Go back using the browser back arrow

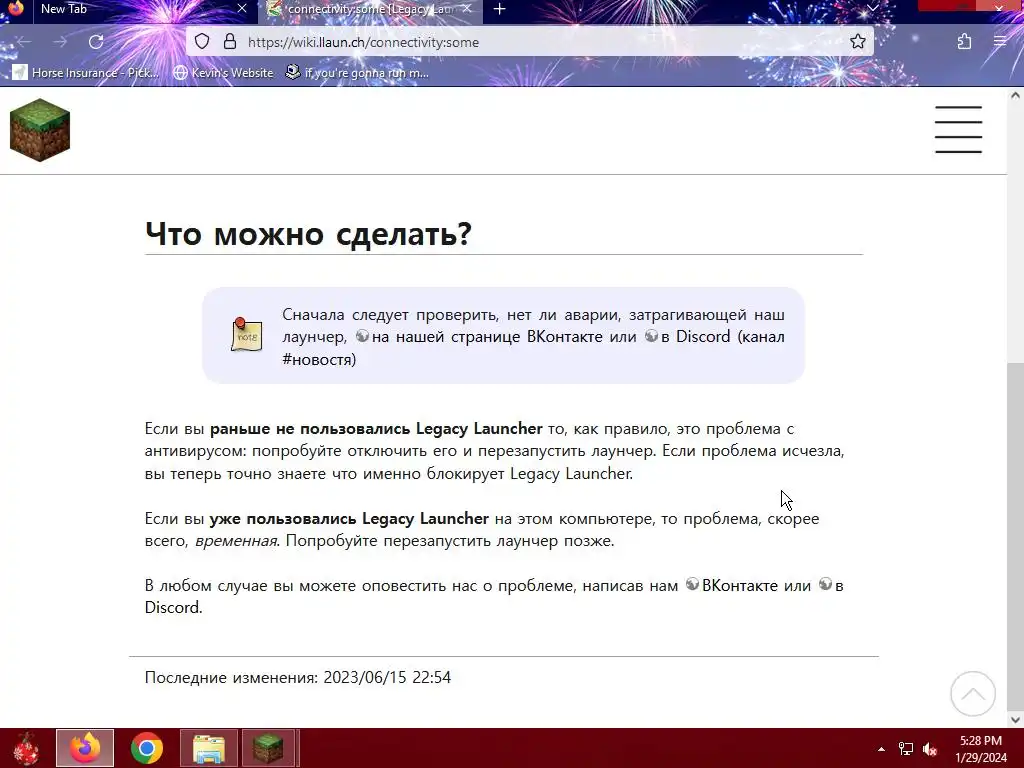pos(24,42)
